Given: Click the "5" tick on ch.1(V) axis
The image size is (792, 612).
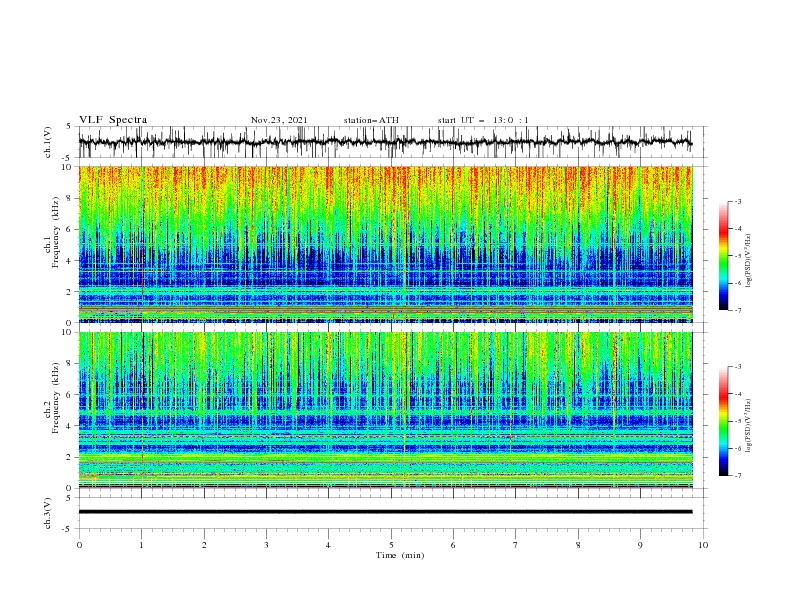Looking at the screenshot, I should [69, 127].
